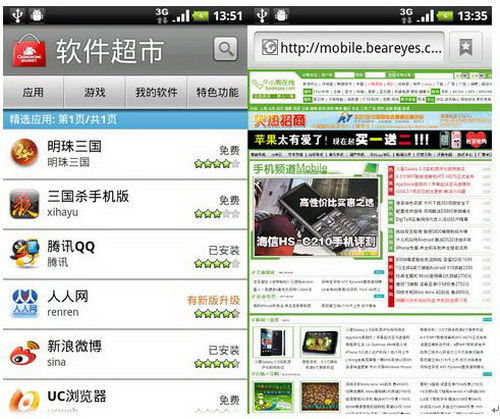Tap the UC浏览器 app icon
The width and height of the screenshot is (500, 419).
(24, 400)
